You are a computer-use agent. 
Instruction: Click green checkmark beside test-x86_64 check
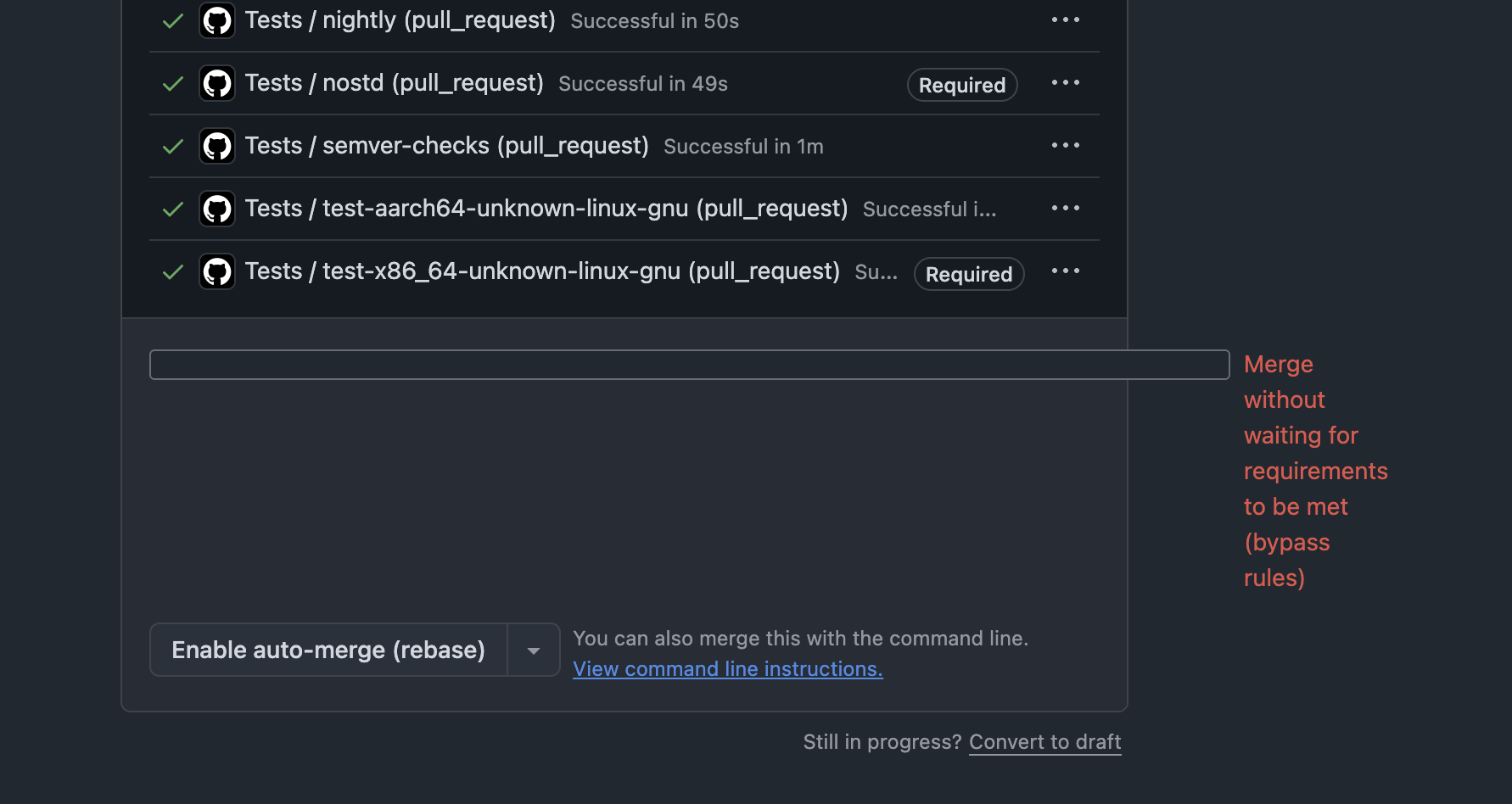(x=173, y=271)
